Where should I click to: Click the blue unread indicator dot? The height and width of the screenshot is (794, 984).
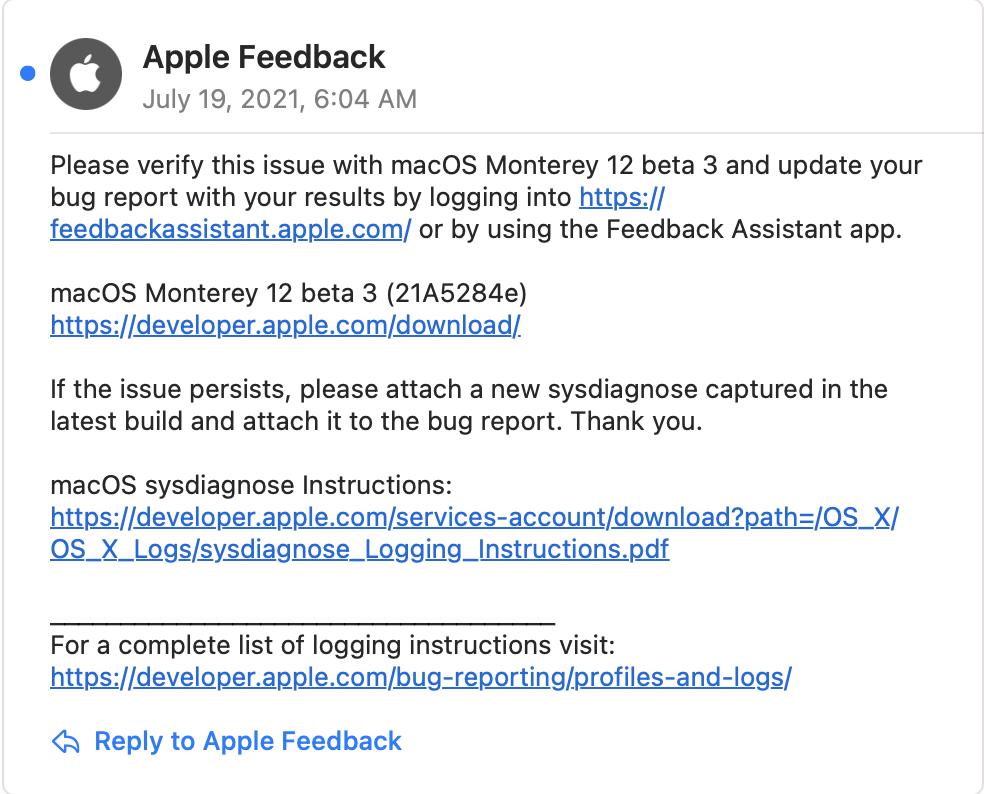point(28,73)
